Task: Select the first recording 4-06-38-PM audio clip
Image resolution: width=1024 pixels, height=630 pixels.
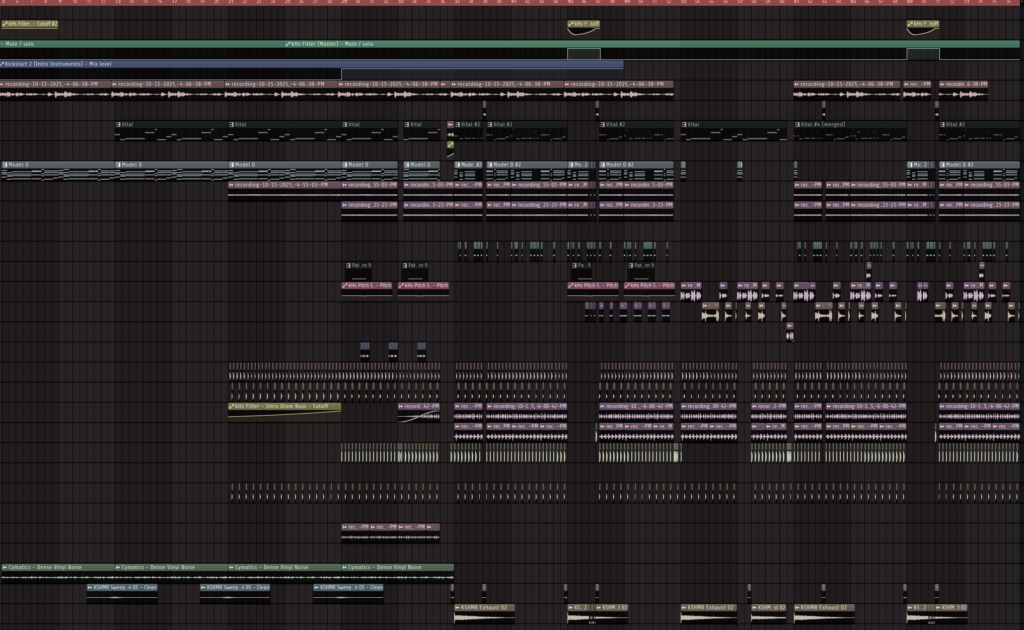Action: [55, 84]
